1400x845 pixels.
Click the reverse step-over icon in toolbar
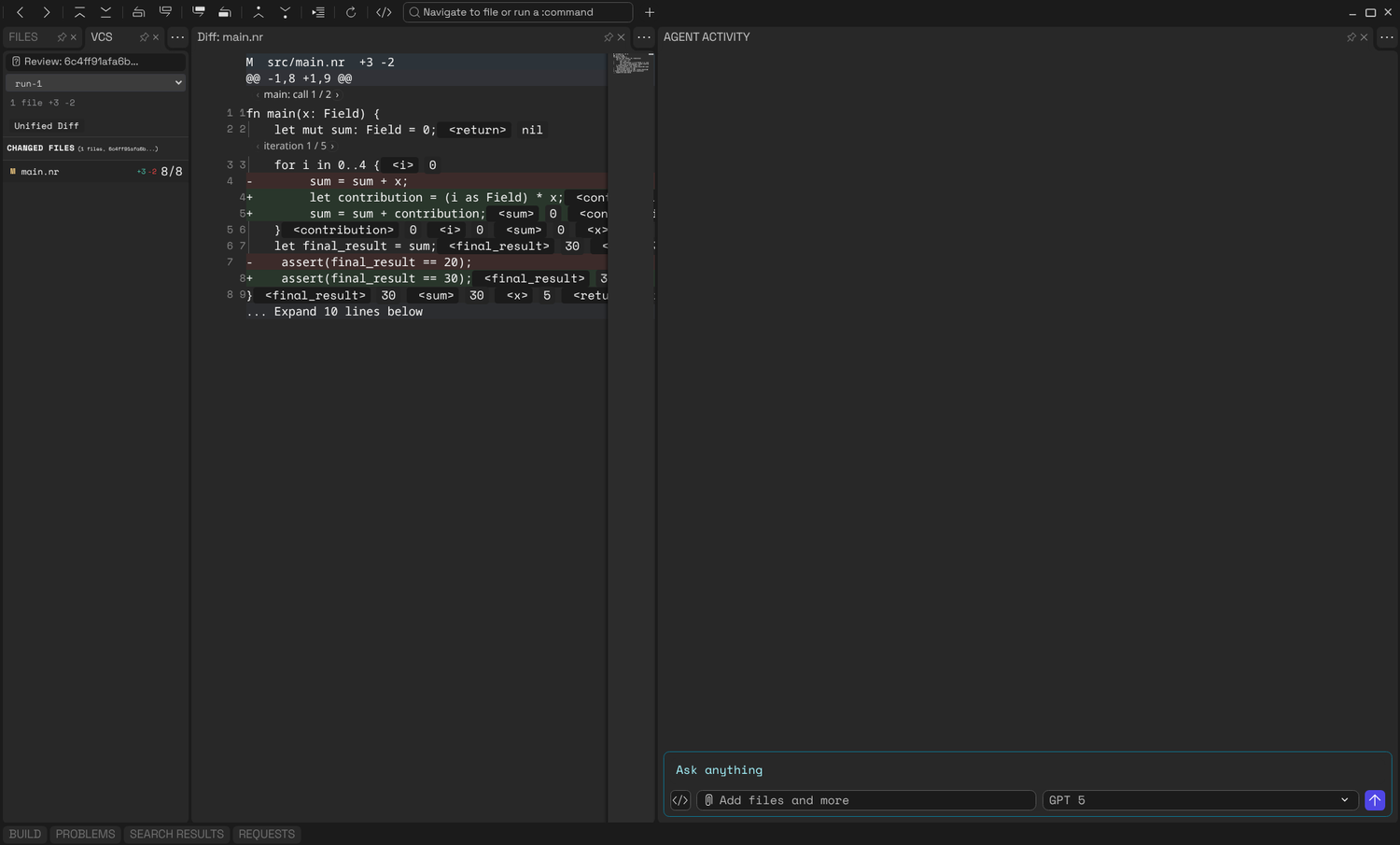(x=138, y=12)
